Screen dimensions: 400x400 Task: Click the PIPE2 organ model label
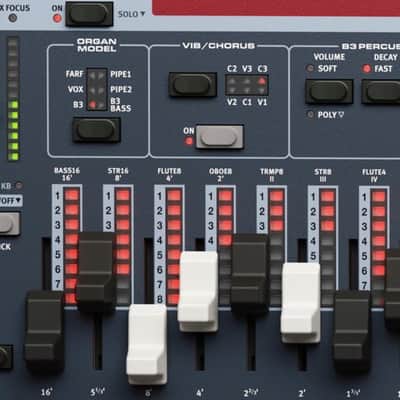point(121,89)
